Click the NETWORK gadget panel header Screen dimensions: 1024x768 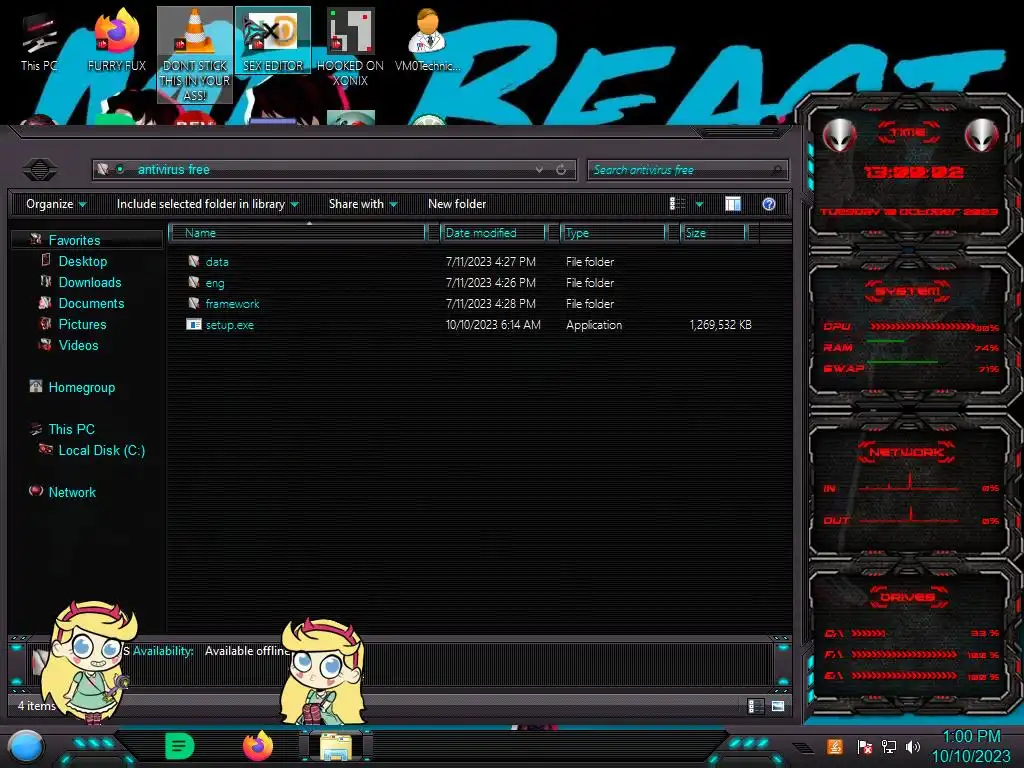coord(906,452)
